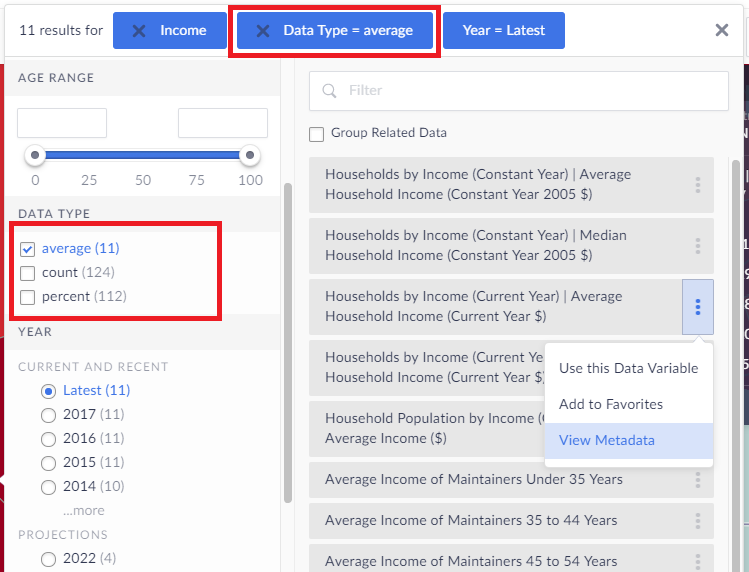
Task: Open options for Maintainers 35 to 44 Years
Action: 697,521
